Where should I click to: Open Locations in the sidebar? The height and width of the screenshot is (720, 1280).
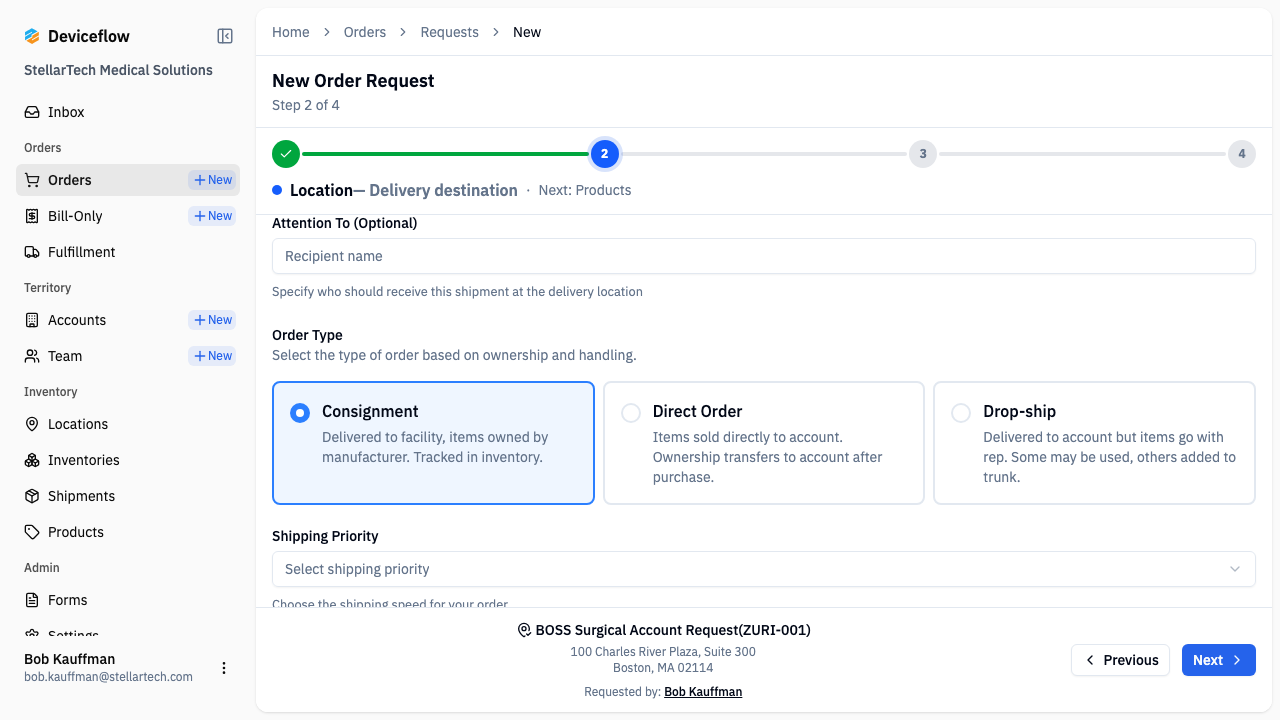tap(128, 424)
